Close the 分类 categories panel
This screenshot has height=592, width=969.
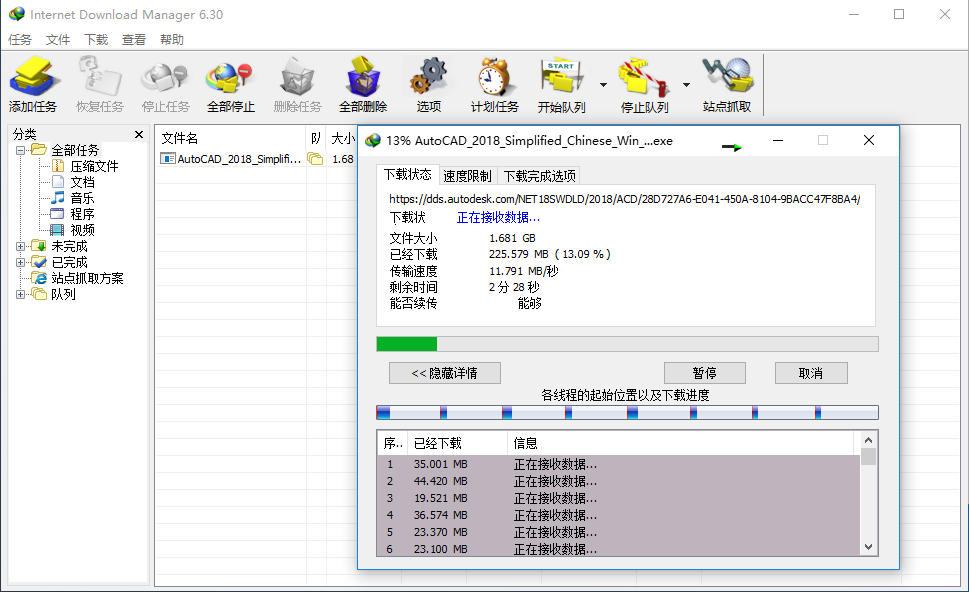(x=139, y=134)
